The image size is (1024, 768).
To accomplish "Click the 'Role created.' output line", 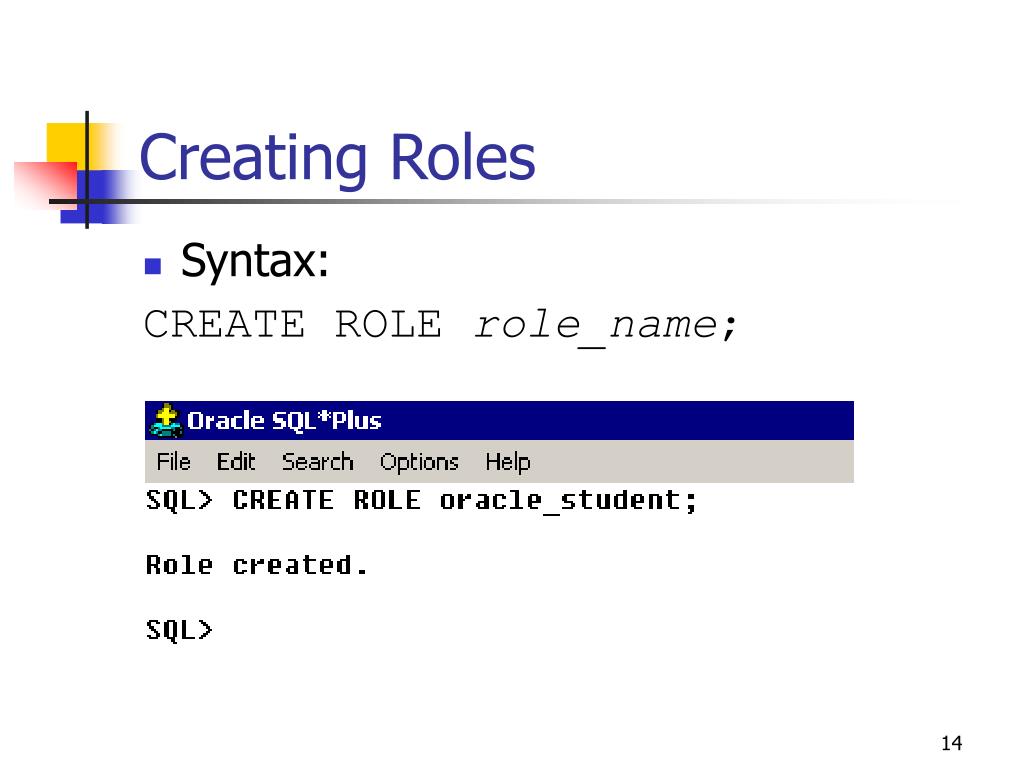I will tap(257, 565).
